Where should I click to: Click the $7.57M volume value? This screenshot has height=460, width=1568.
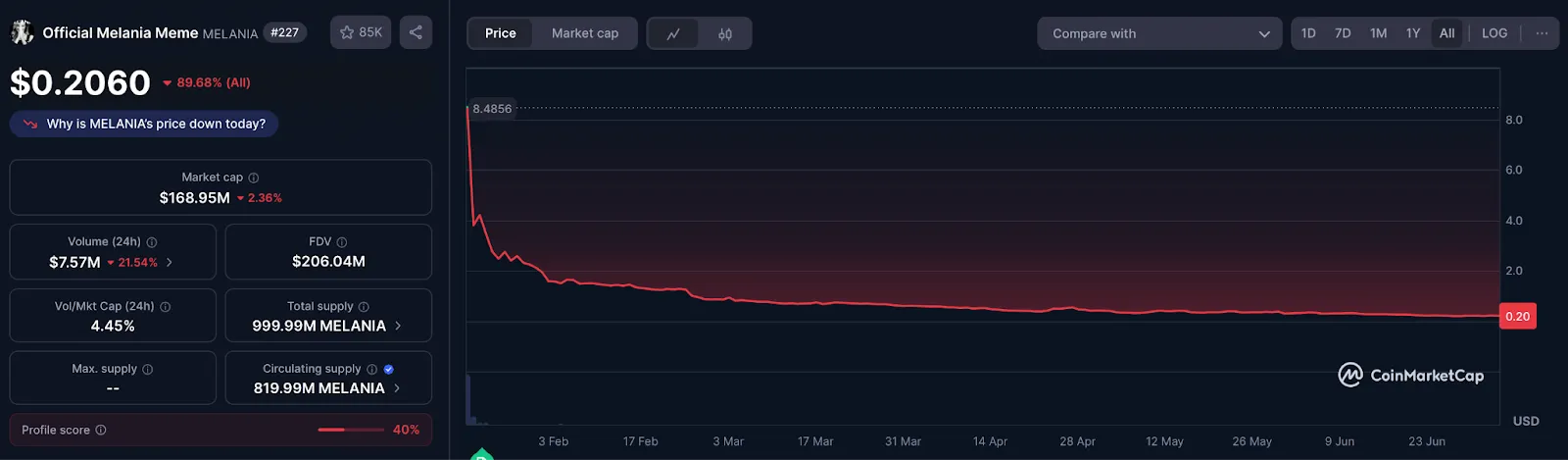pos(74,262)
